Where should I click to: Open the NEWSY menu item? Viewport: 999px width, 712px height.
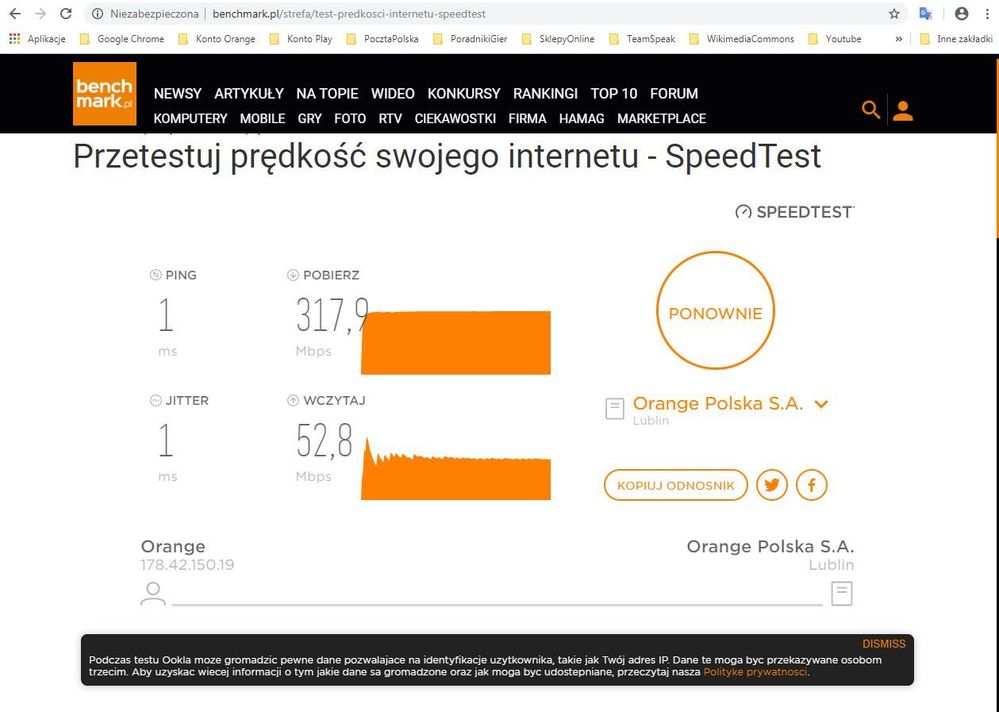point(177,93)
